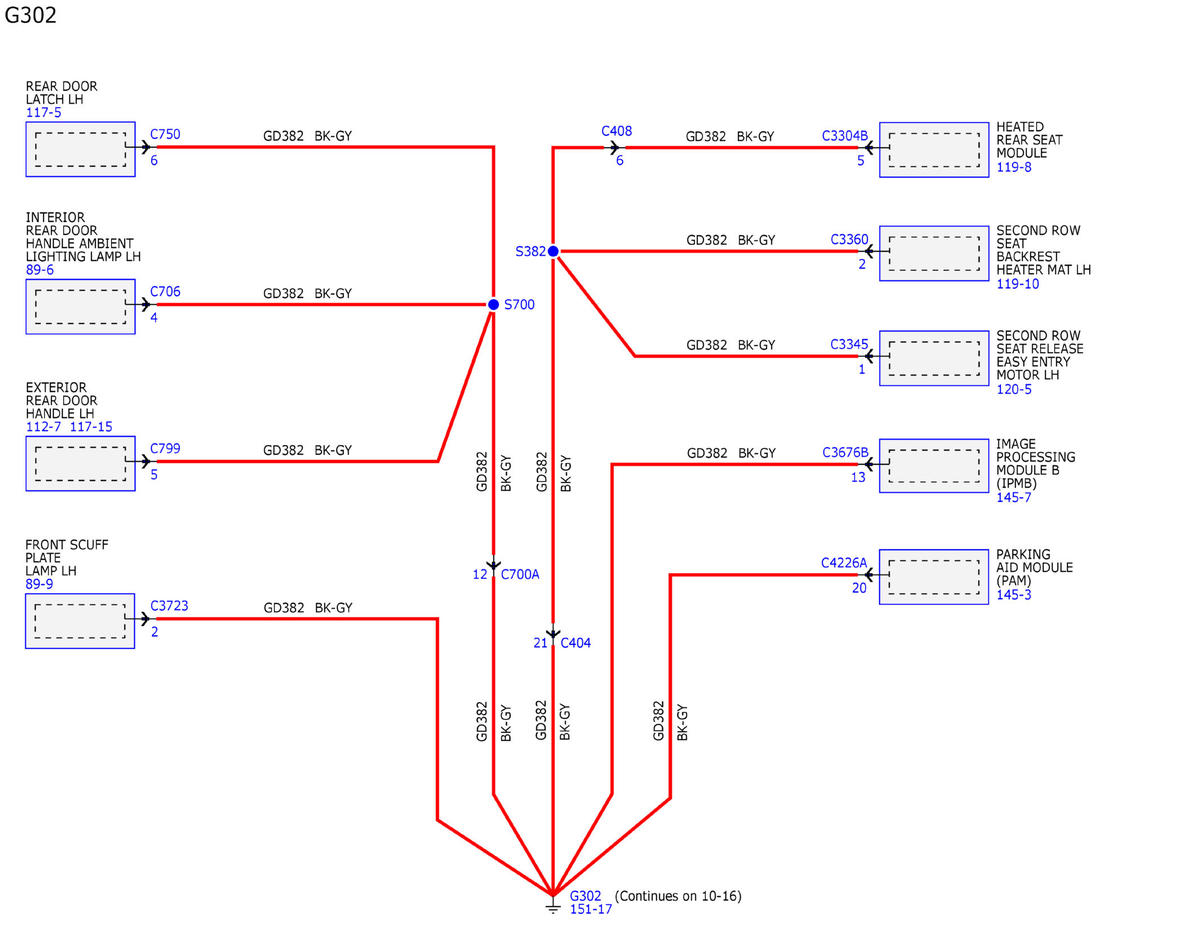The height and width of the screenshot is (927, 1200).
Task: Select connector label C3723
Action: [169, 606]
